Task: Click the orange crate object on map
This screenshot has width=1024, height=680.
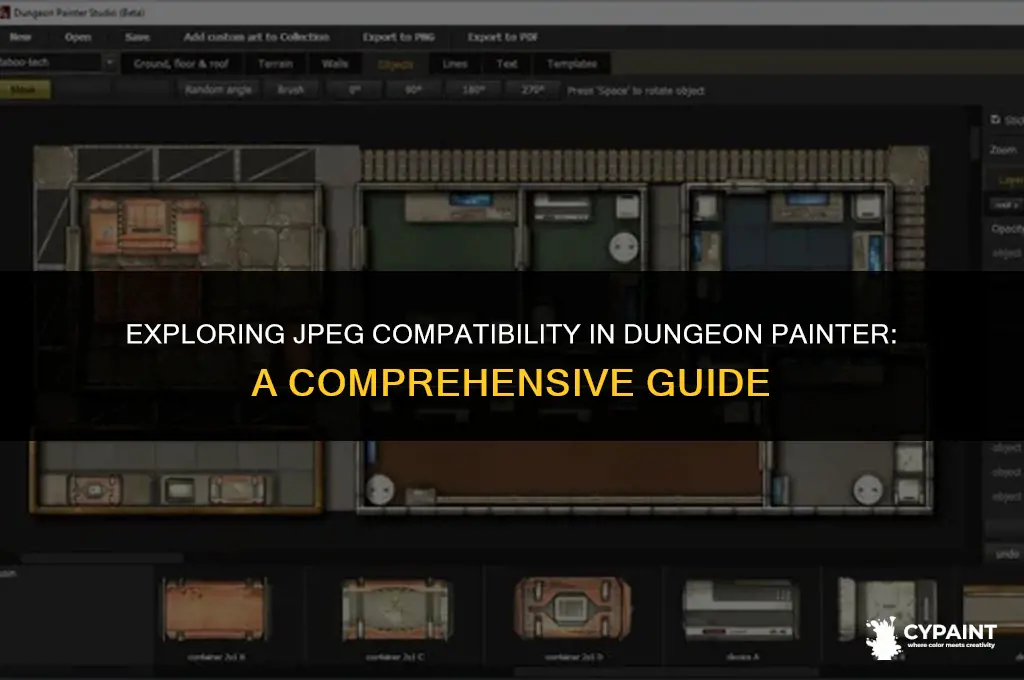Action: point(145,227)
